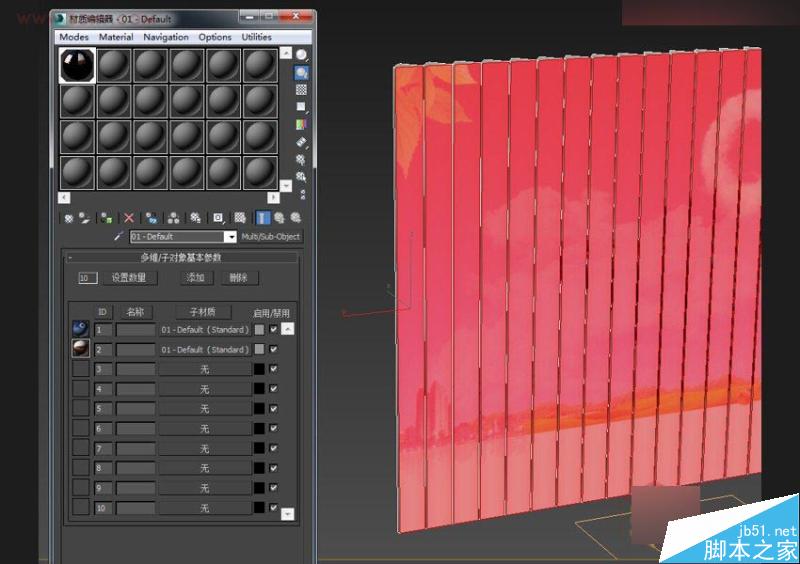Image resolution: width=800 pixels, height=564 pixels.
Task: Click the material count field showing 10
Action: coord(87,278)
